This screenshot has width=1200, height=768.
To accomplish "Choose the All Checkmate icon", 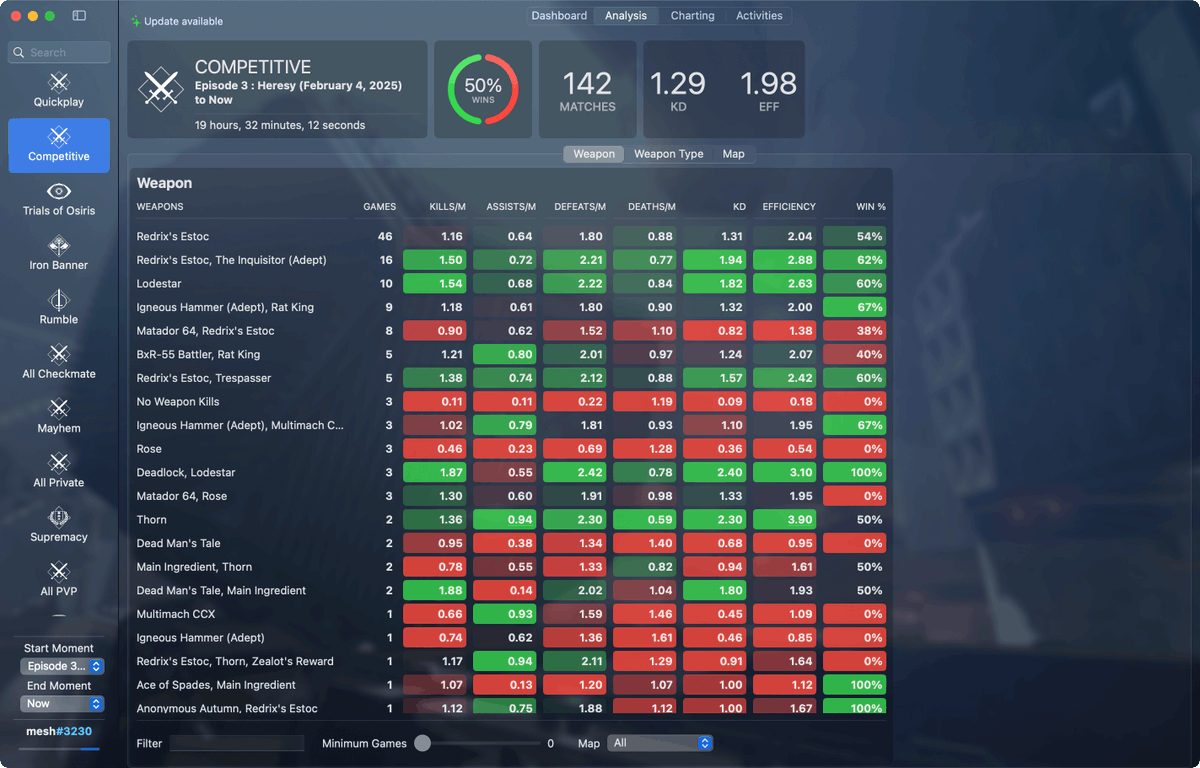I will click(x=59, y=354).
